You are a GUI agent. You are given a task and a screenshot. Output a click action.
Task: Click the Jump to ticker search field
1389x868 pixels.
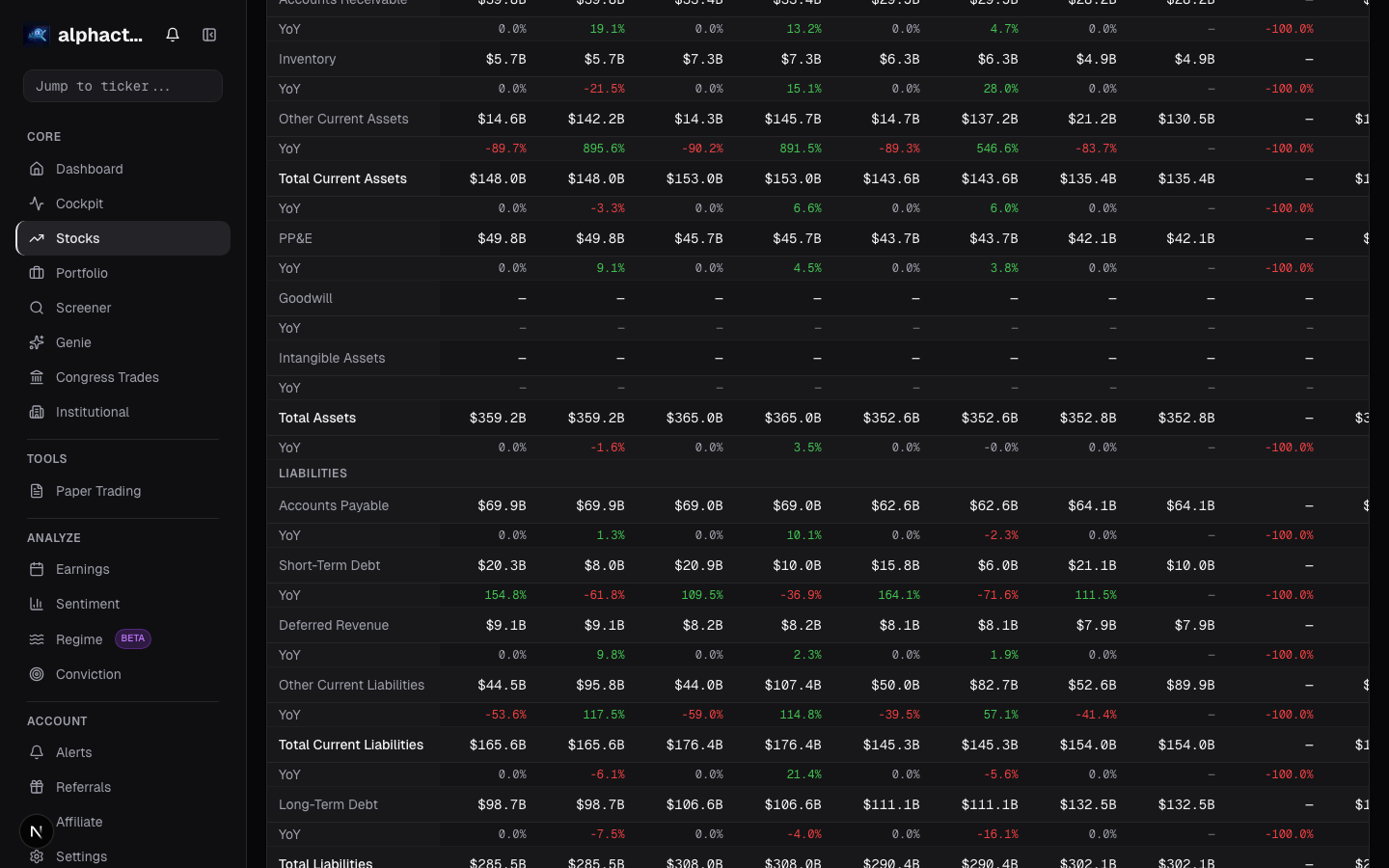(x=123, y=86)
